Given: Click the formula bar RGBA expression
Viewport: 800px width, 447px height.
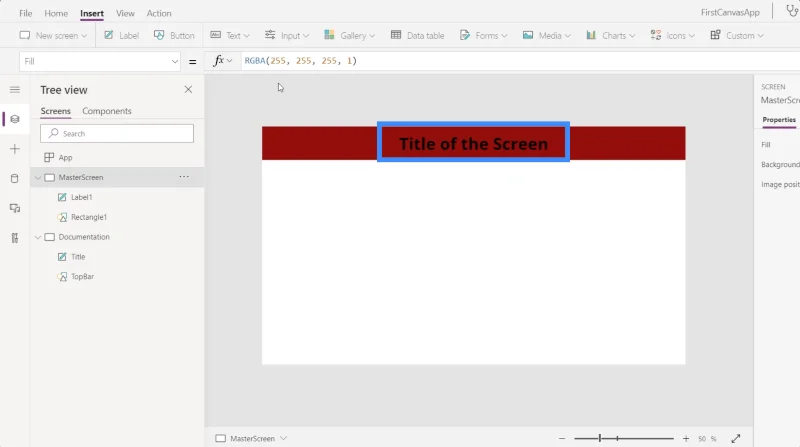Looking at the screenshot, I should (x=301, y=61).
